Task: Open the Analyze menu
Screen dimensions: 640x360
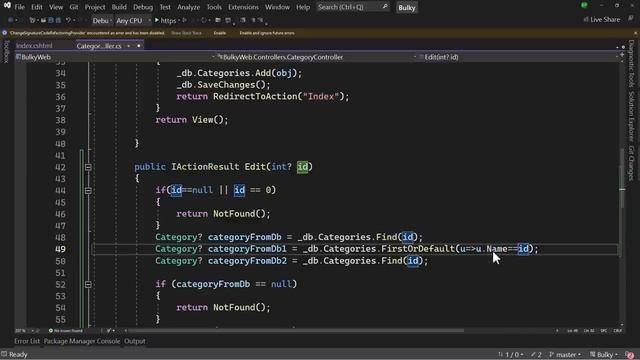Action: click(x=189, y=7)
